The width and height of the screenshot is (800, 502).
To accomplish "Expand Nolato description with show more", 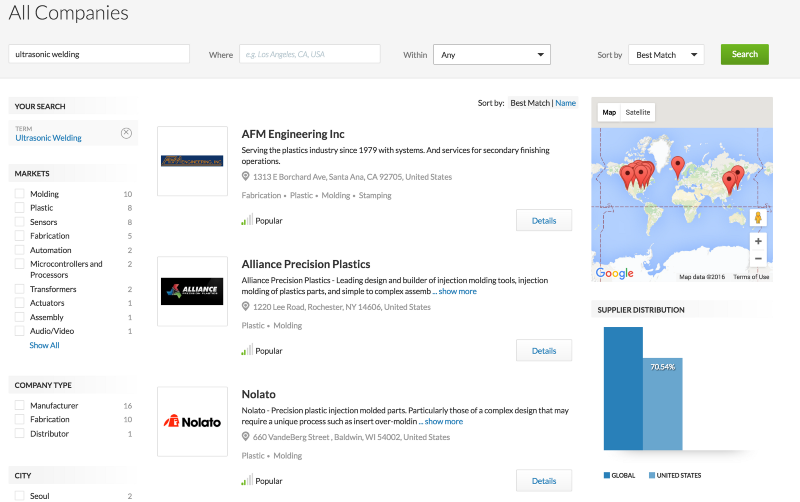I will (444, 421).
